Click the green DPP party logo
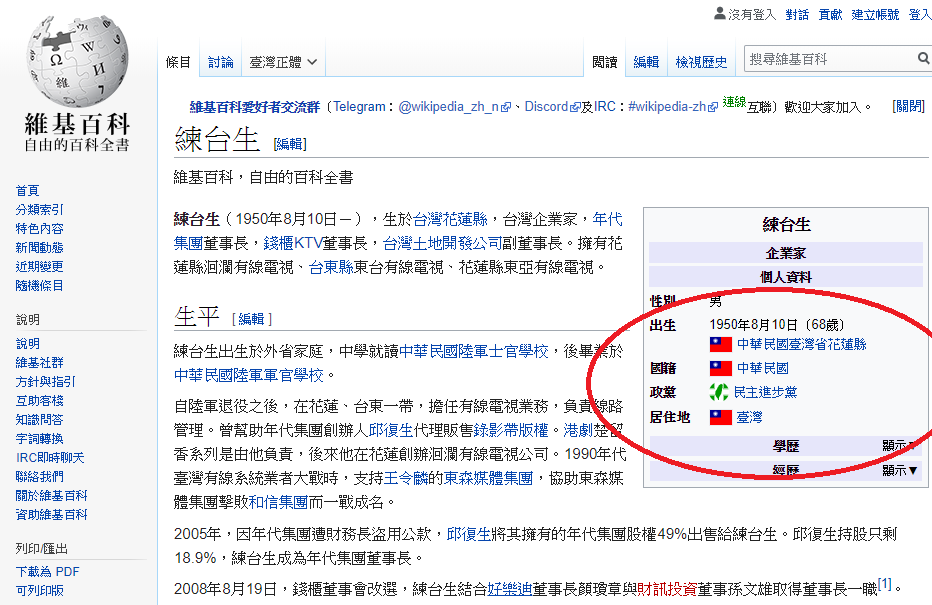Screen dimensions: 932x605 [x=719, y=392]
